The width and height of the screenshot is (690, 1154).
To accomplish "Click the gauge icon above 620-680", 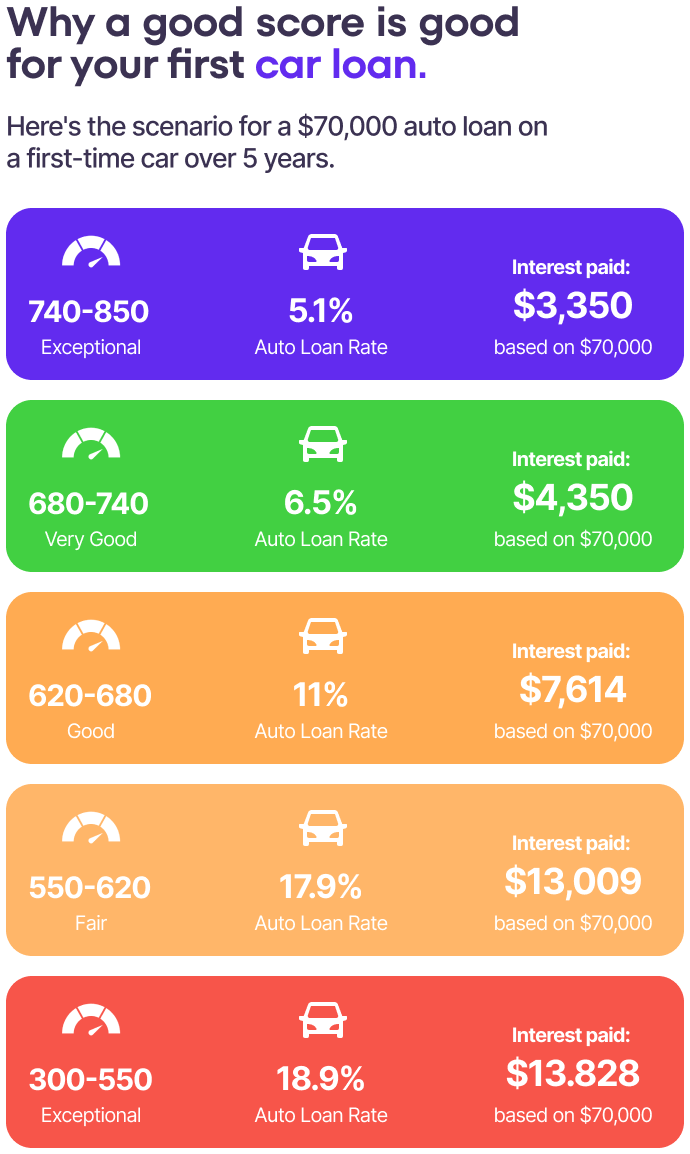I will click(x=91, y=637).
